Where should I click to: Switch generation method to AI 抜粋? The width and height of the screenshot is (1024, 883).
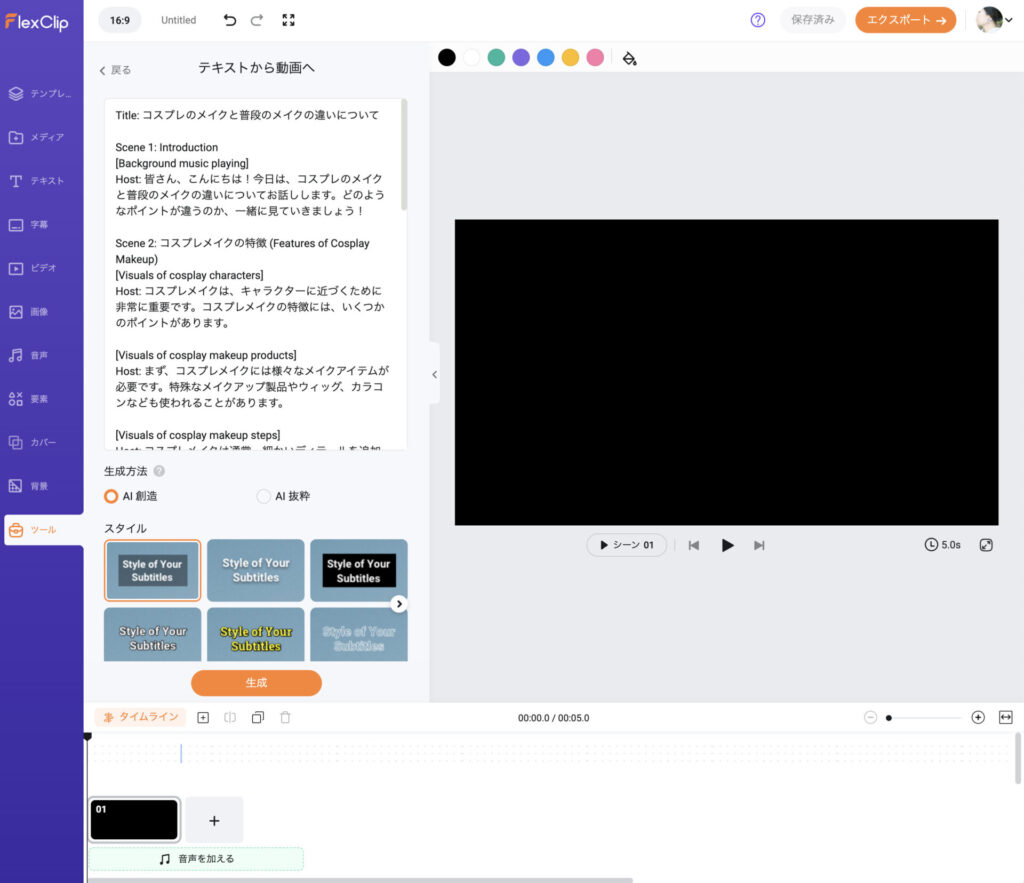coord(263,496)
